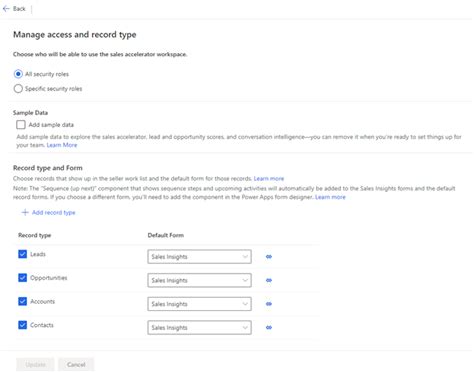474x373 pixels.
Task: Click the Leads row label
Action: click(38, 254)
